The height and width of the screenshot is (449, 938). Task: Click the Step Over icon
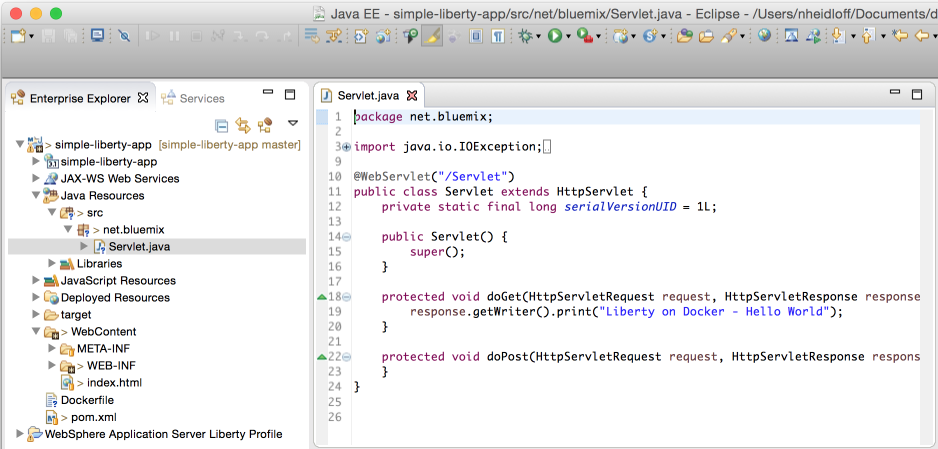point(262,36)
